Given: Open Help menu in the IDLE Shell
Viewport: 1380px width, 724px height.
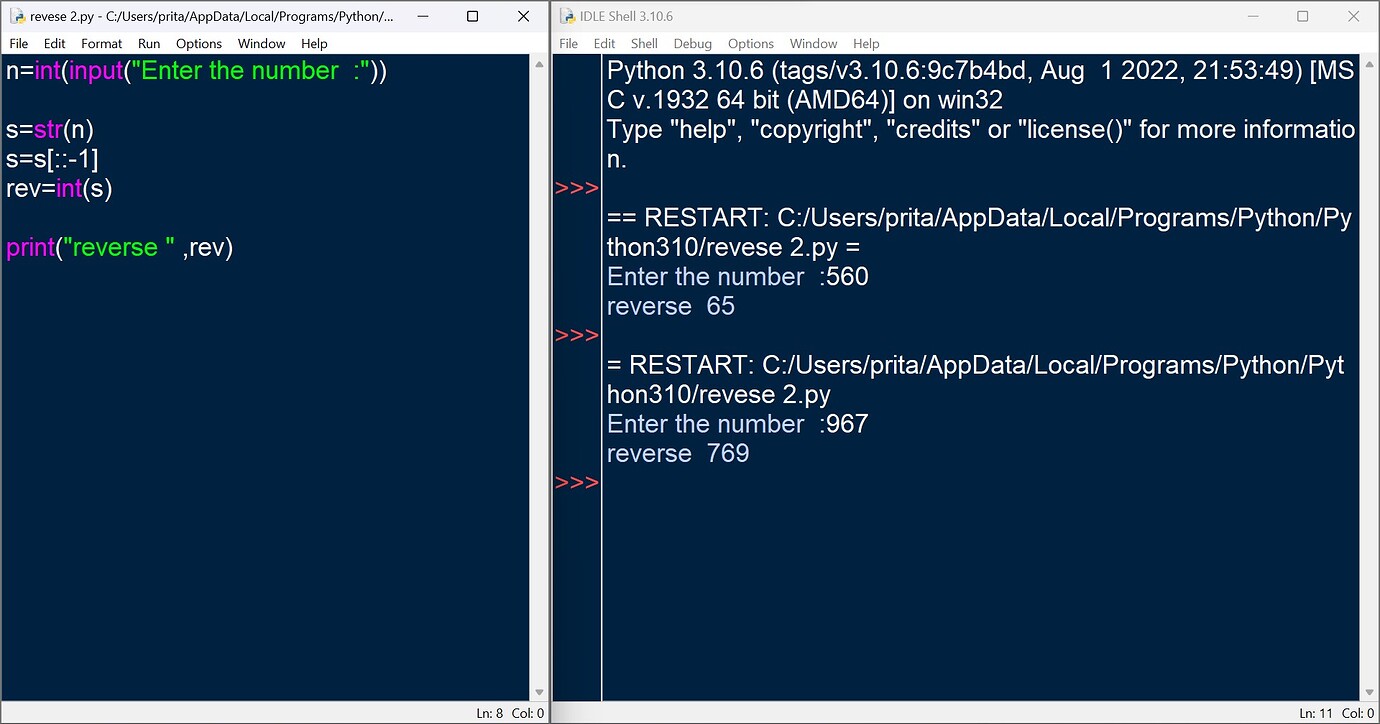Looking at the screenshot, I should (x=866, y=44).
